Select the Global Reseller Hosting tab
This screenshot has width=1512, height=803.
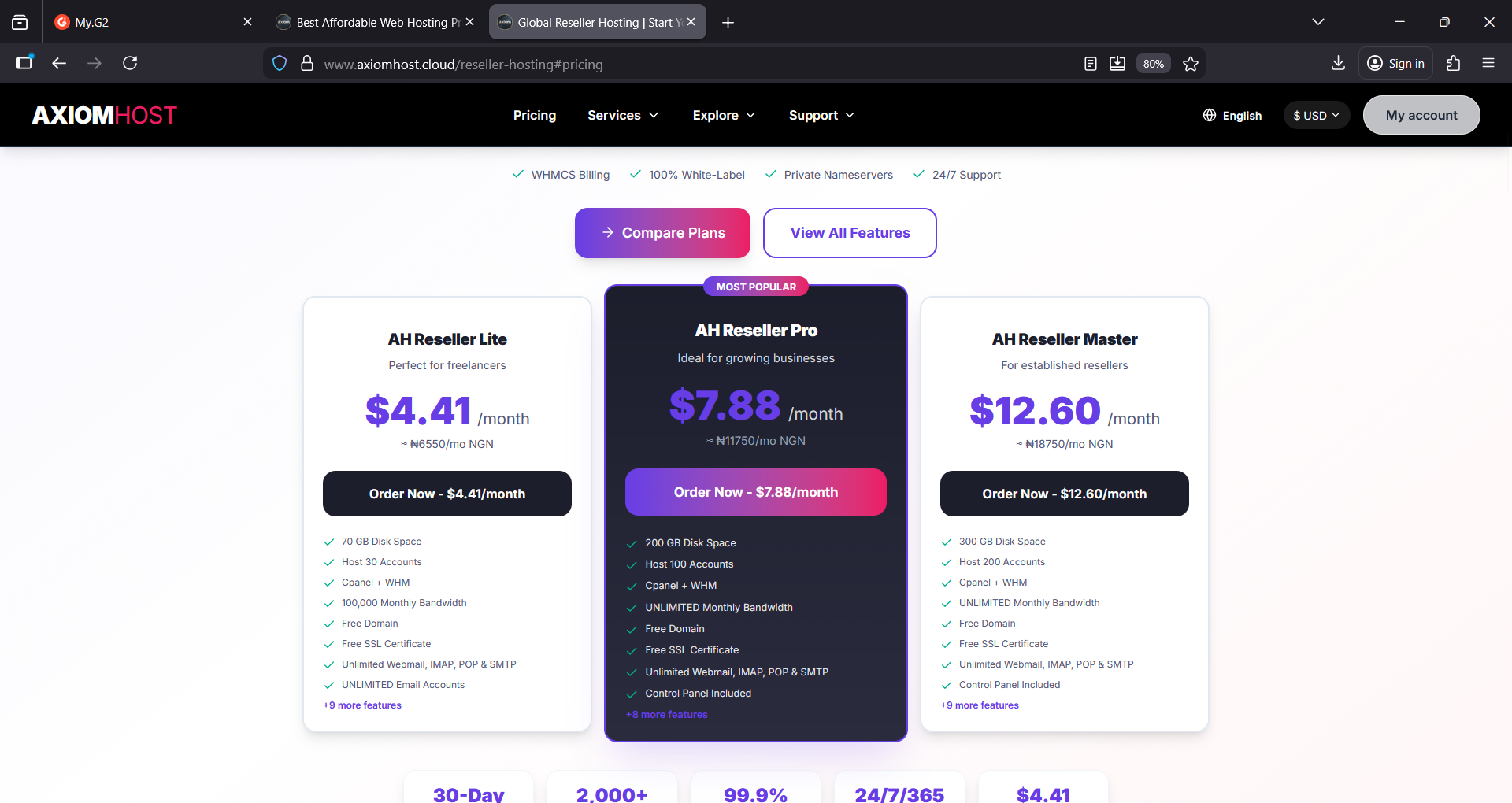[597, 22]
